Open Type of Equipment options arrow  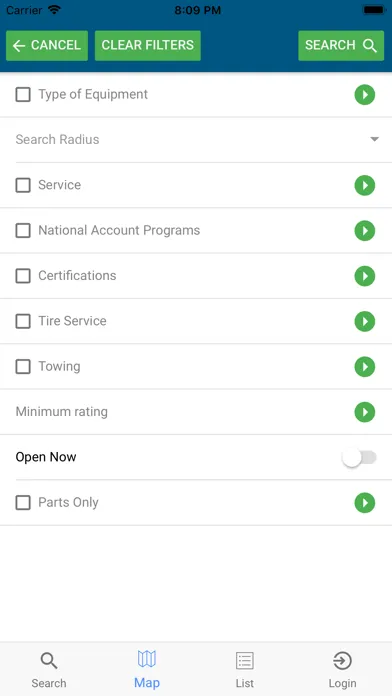pos(364,95)
